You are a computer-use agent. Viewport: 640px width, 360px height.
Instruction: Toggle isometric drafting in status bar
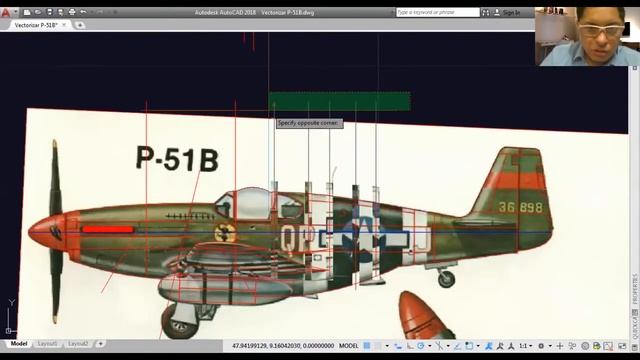[440, 346]
